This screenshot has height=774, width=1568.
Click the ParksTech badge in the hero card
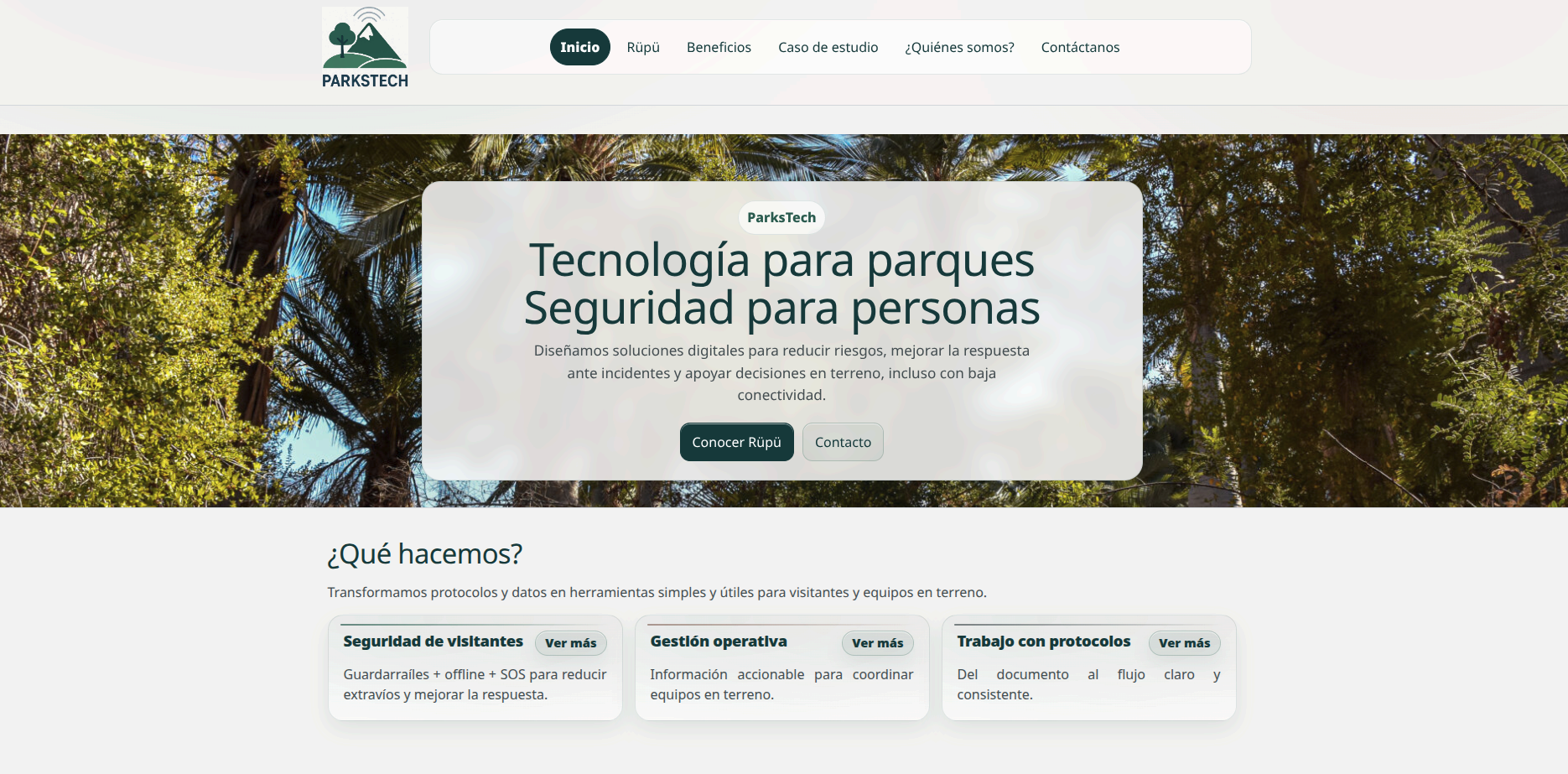pyautogui.click(x=781, y=217)
